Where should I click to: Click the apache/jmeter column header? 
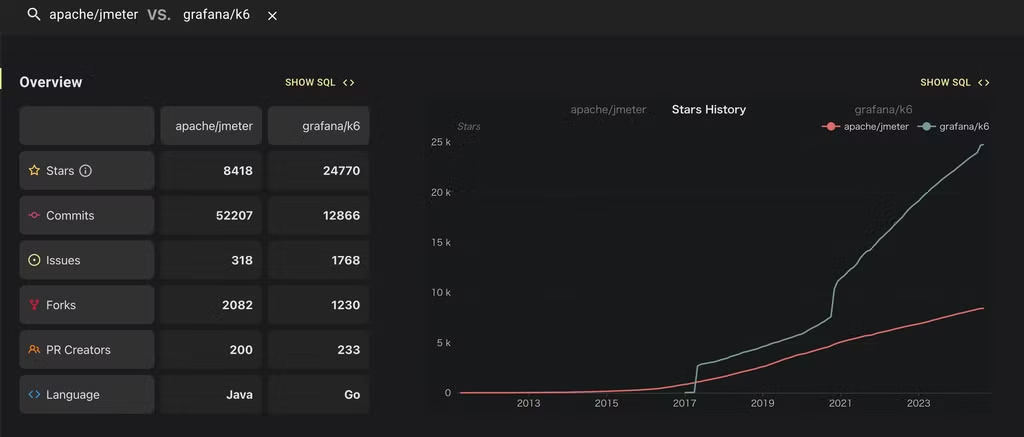tap(211, 126)
